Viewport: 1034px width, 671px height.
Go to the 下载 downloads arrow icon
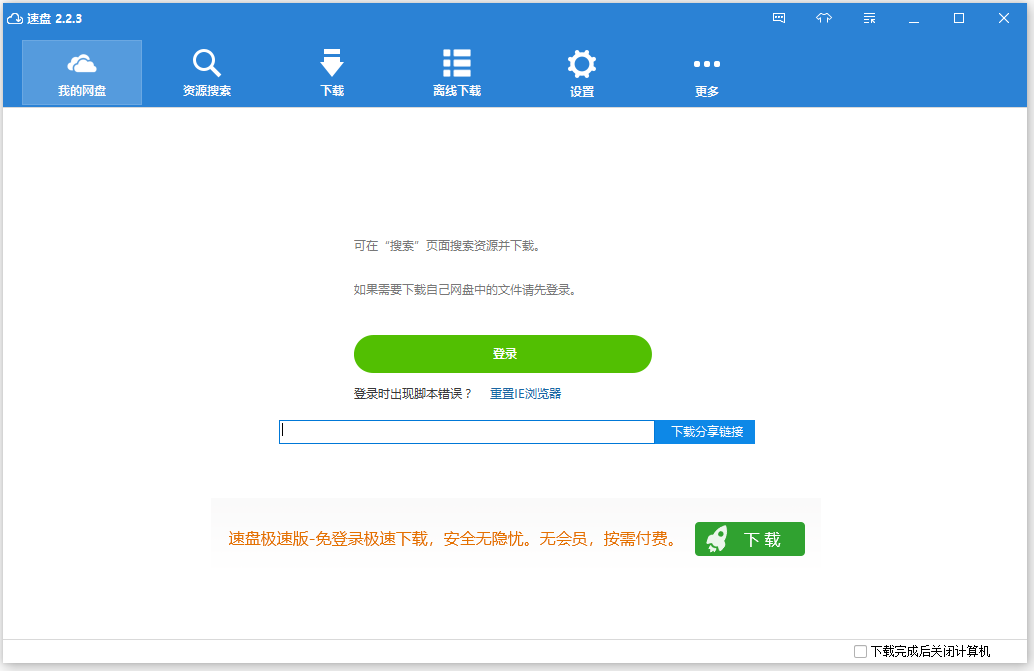pyautogui.click(x=332, y=73)
